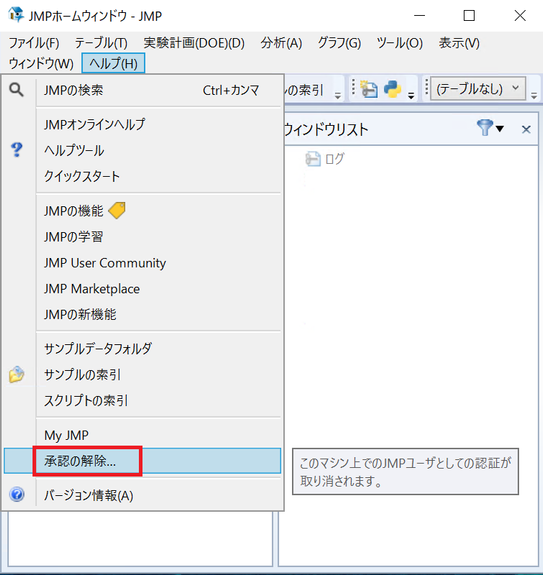Viewport: 543px width, 575px height.
Task: Open the (テーブルなし) table dropdown
Action: tap(478, 88)
